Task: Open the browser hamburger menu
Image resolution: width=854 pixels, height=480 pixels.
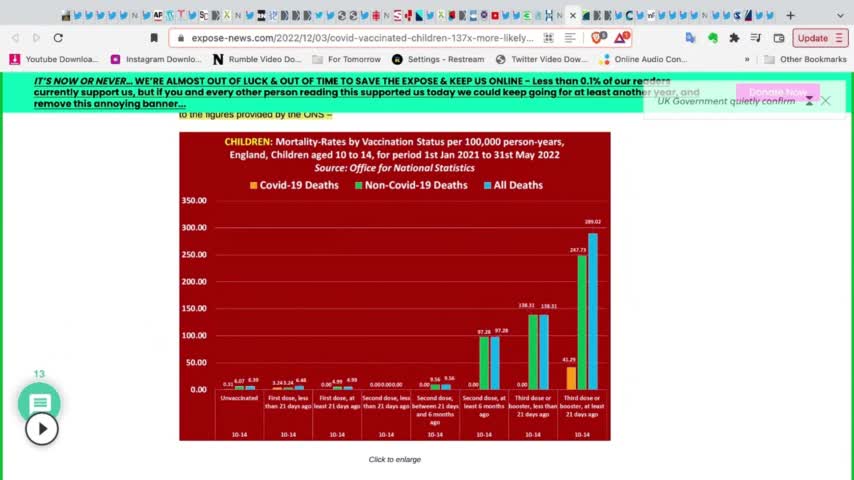Action: (839, 38)
